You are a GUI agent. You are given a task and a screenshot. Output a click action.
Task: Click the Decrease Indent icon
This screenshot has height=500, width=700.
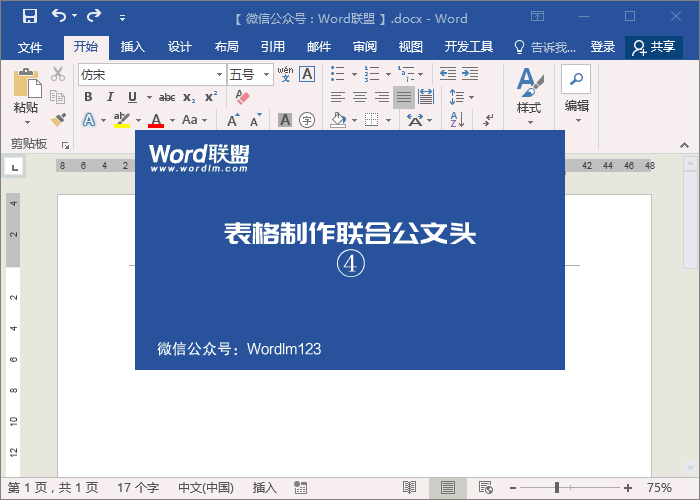447,74
